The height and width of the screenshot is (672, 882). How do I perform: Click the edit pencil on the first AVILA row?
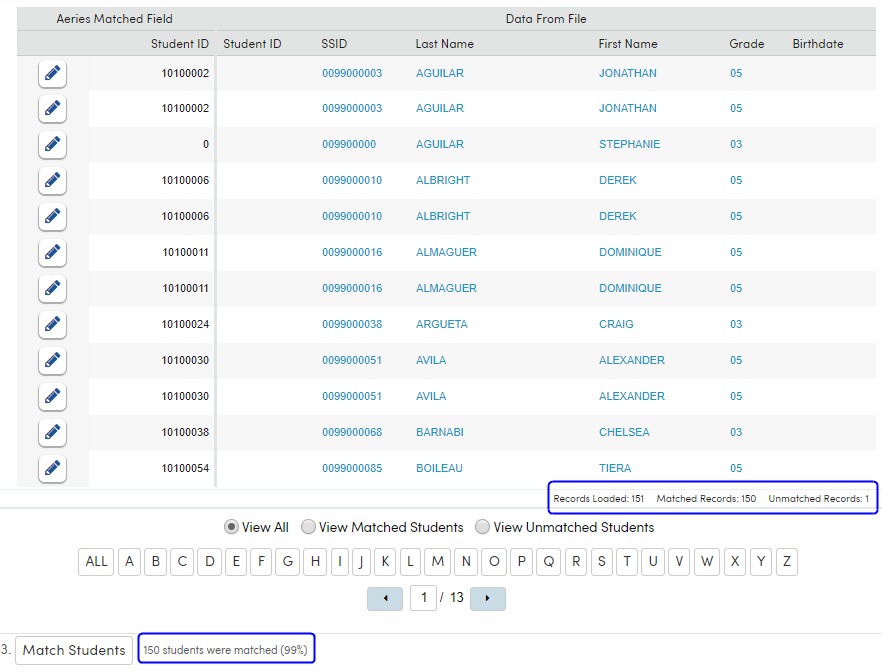coord(52,361)
